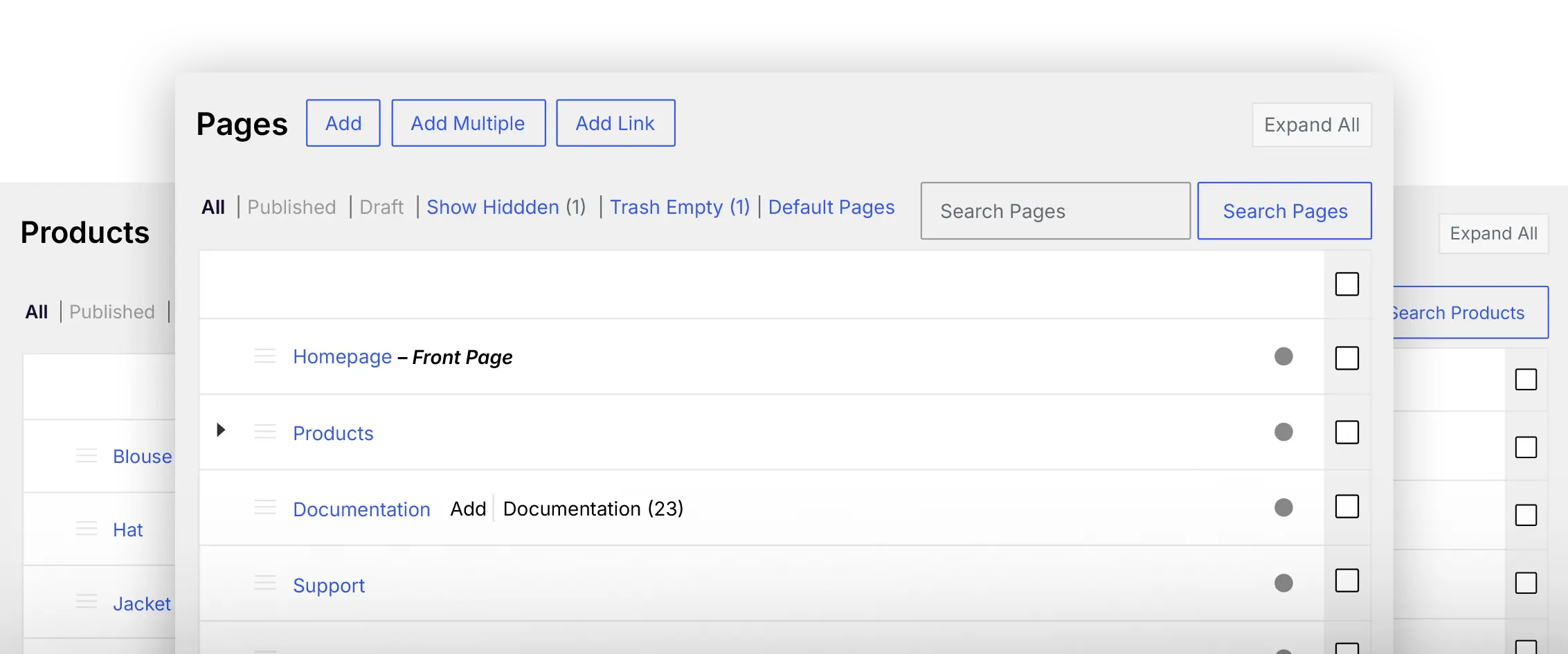Screen dimensions: 1568x654
Task: Open the Support page link
Action: coord(329,585)
